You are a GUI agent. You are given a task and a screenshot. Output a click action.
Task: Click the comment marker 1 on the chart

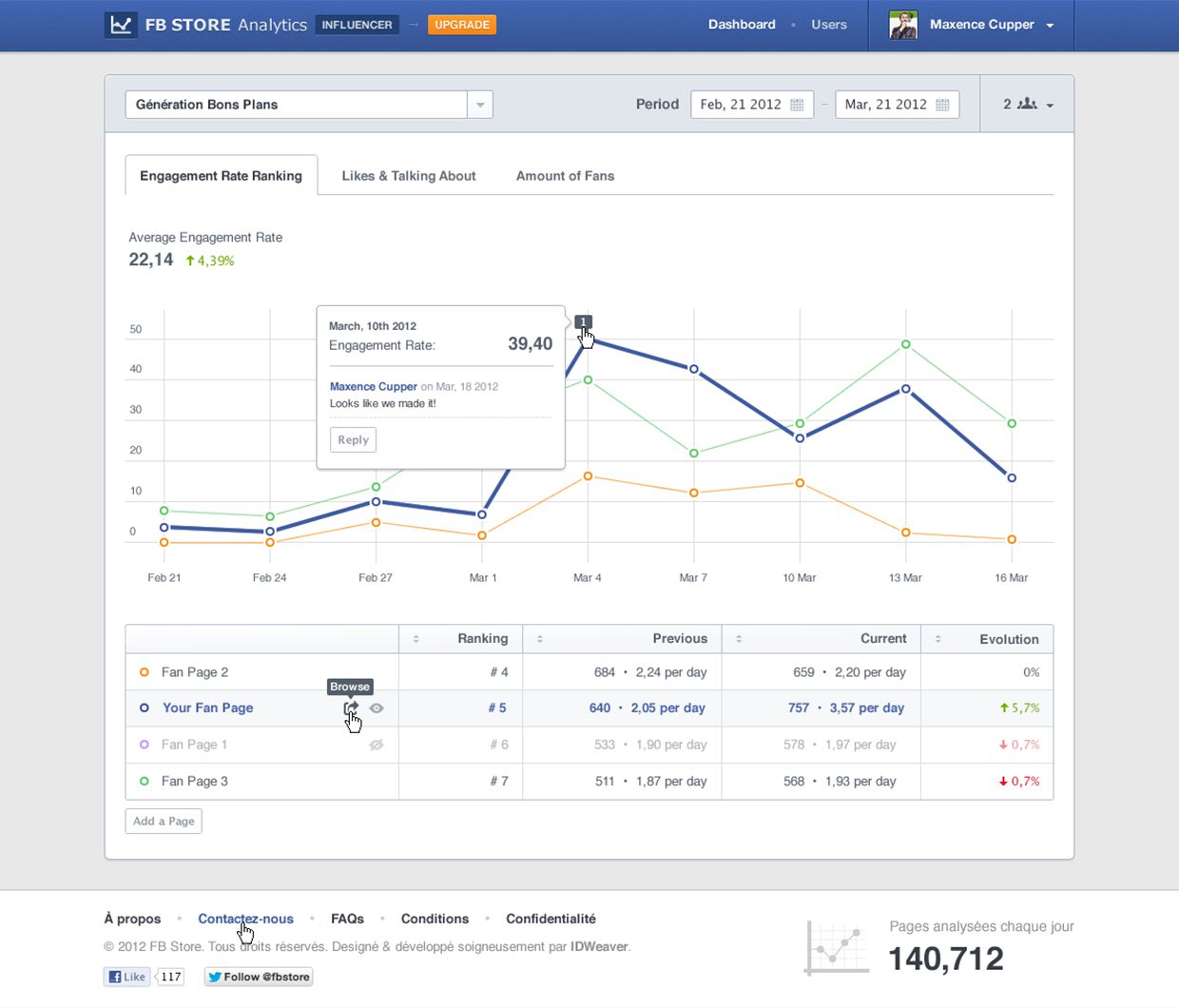pyautogui.click(x=582, y=322)
